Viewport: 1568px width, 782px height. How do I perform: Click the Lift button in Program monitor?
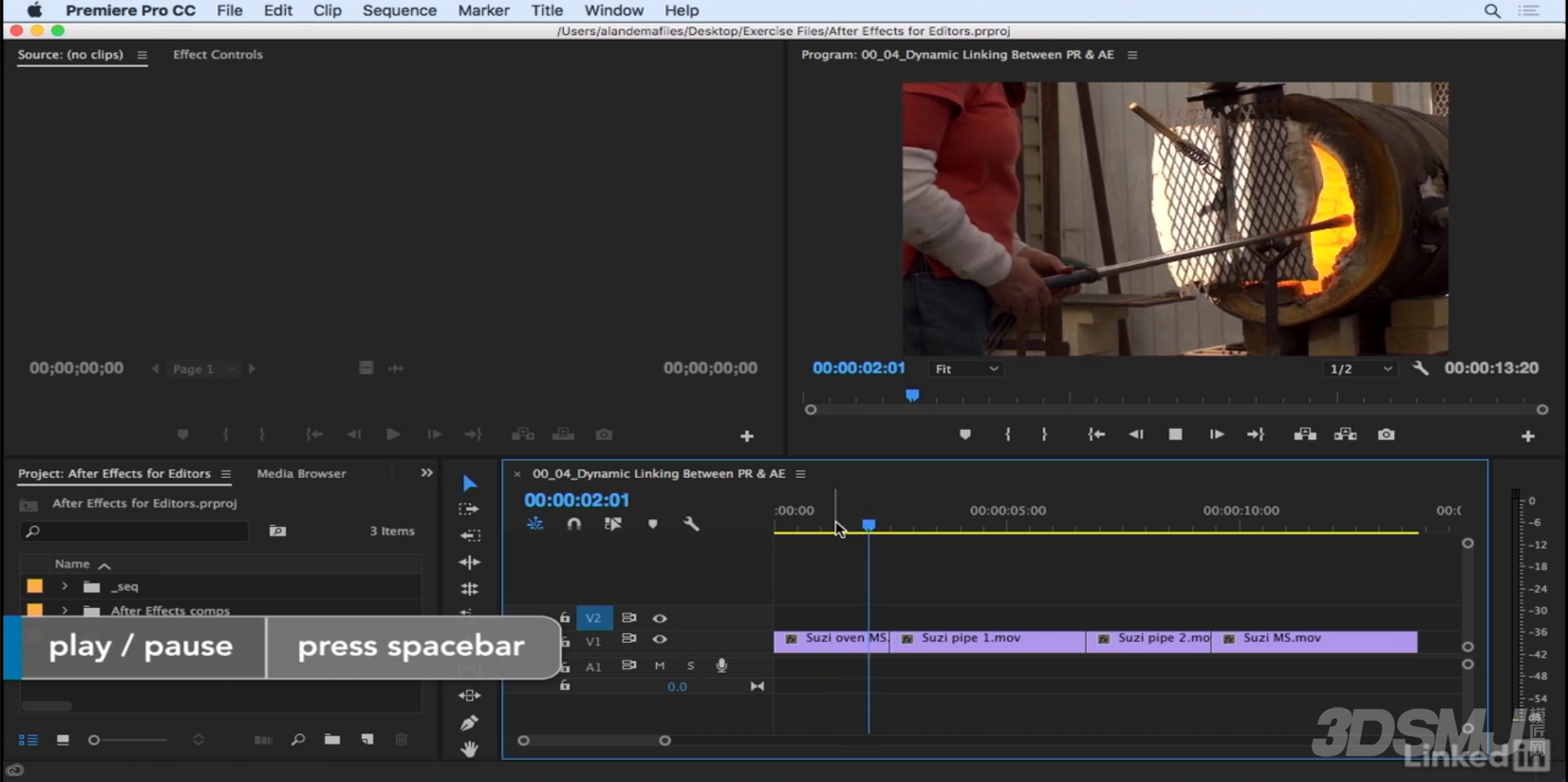(x=1305, y=435)
